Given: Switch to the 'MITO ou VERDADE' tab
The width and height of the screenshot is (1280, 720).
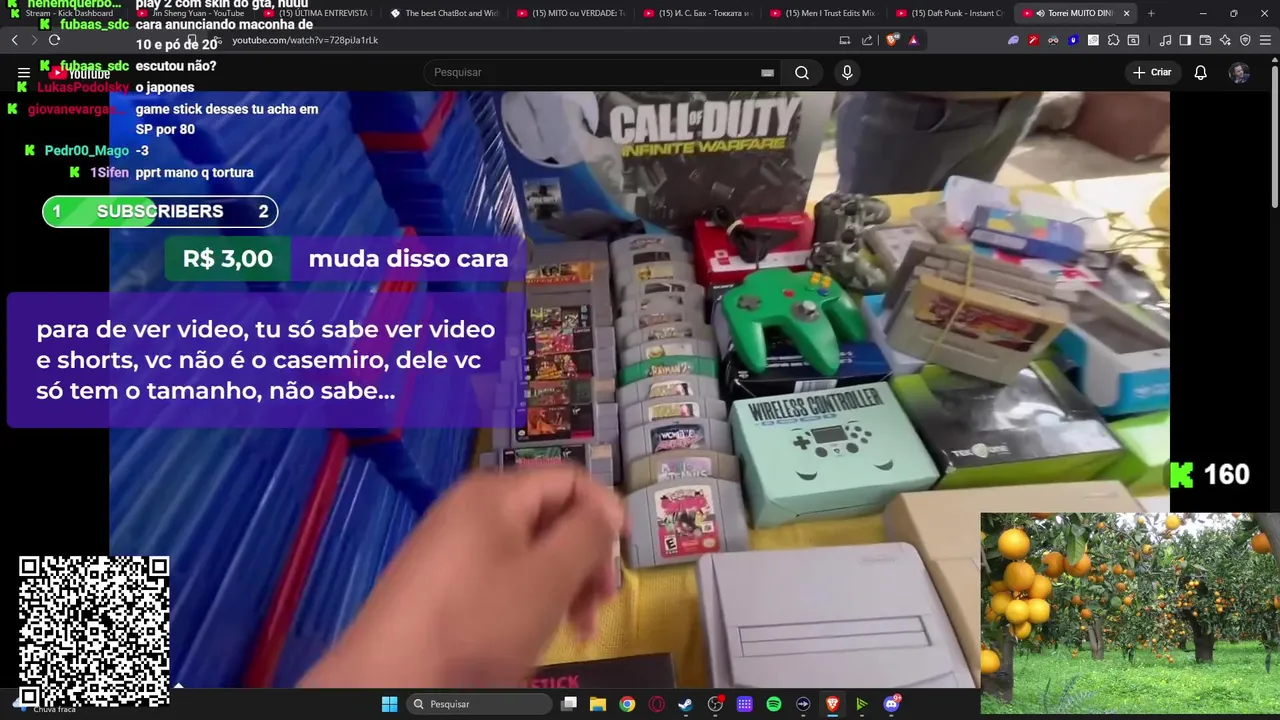Looking at the screenshot, I should click(571, 13).
